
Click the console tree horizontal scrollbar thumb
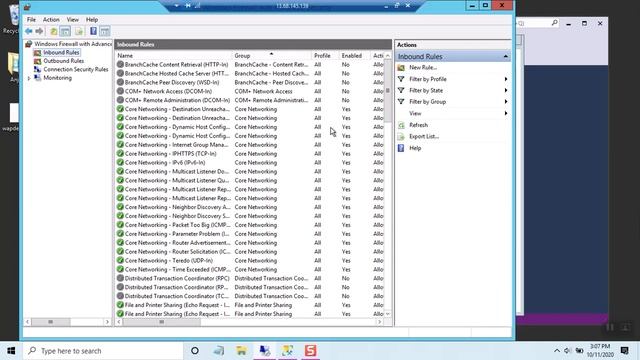click(x=51, y=322)
